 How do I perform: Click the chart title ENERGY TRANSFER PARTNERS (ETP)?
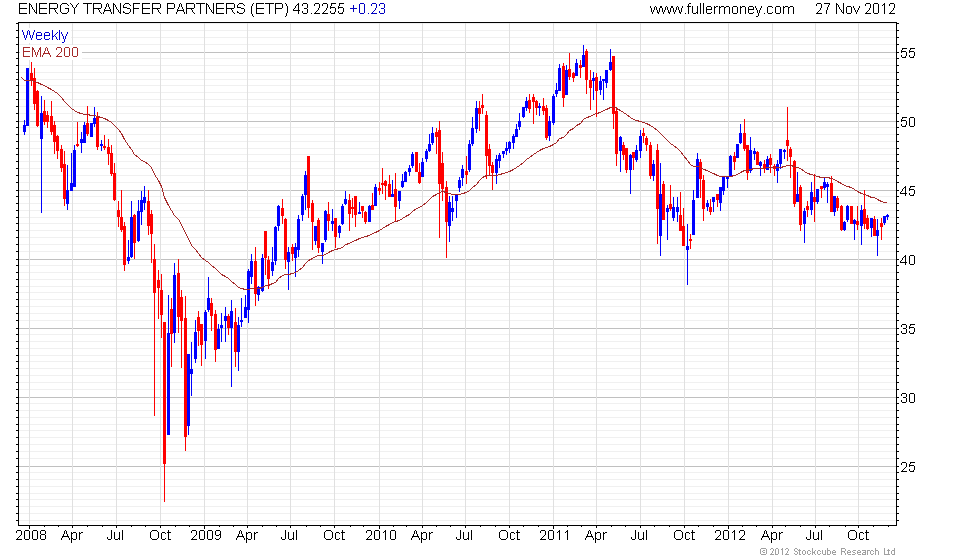coord(153,9)
